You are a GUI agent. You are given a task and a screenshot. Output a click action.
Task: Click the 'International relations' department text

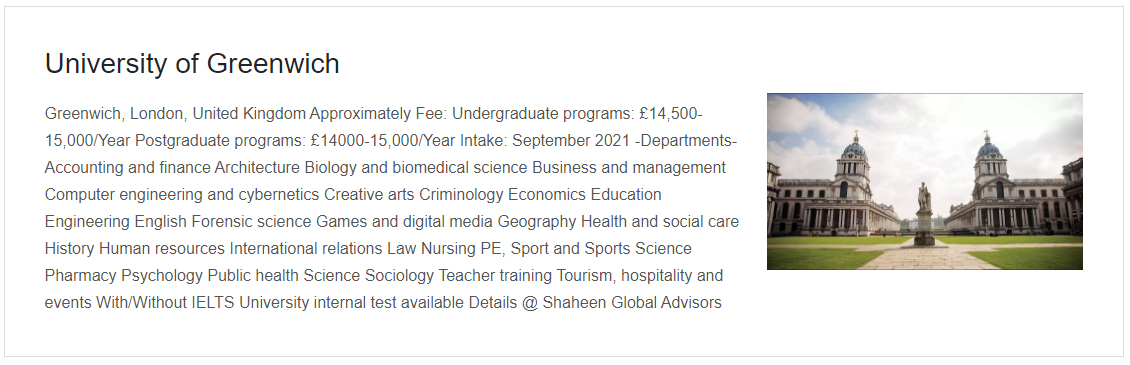(x=306, y=249)
